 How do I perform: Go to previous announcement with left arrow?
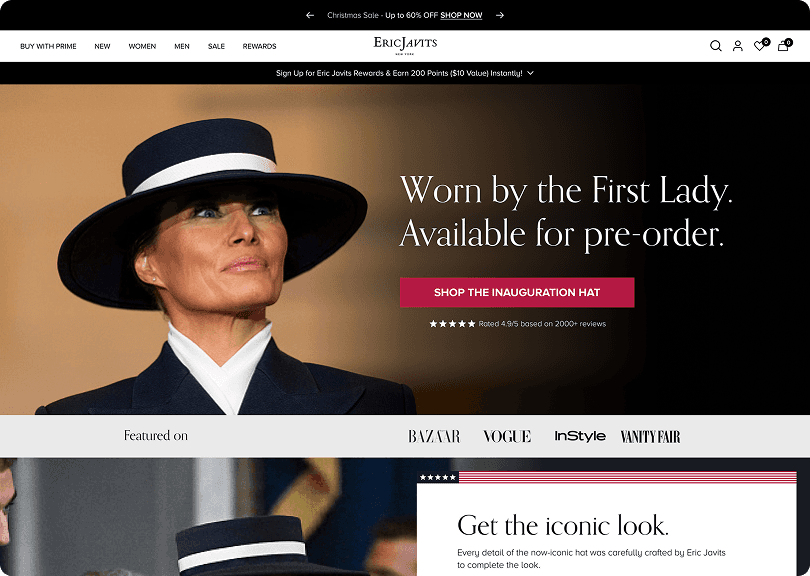point(310,15)
